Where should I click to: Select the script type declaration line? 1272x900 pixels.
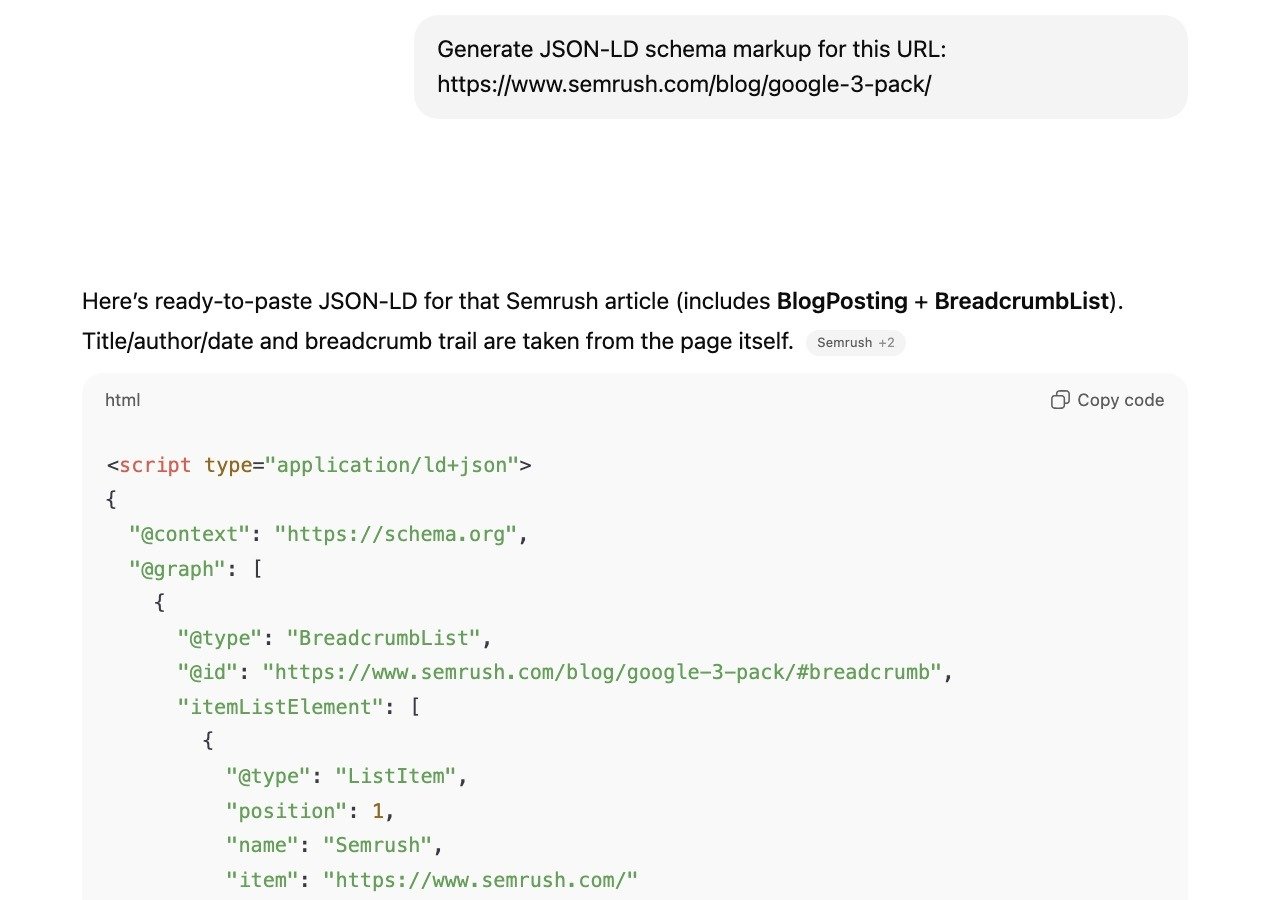(x=318, y=465)
